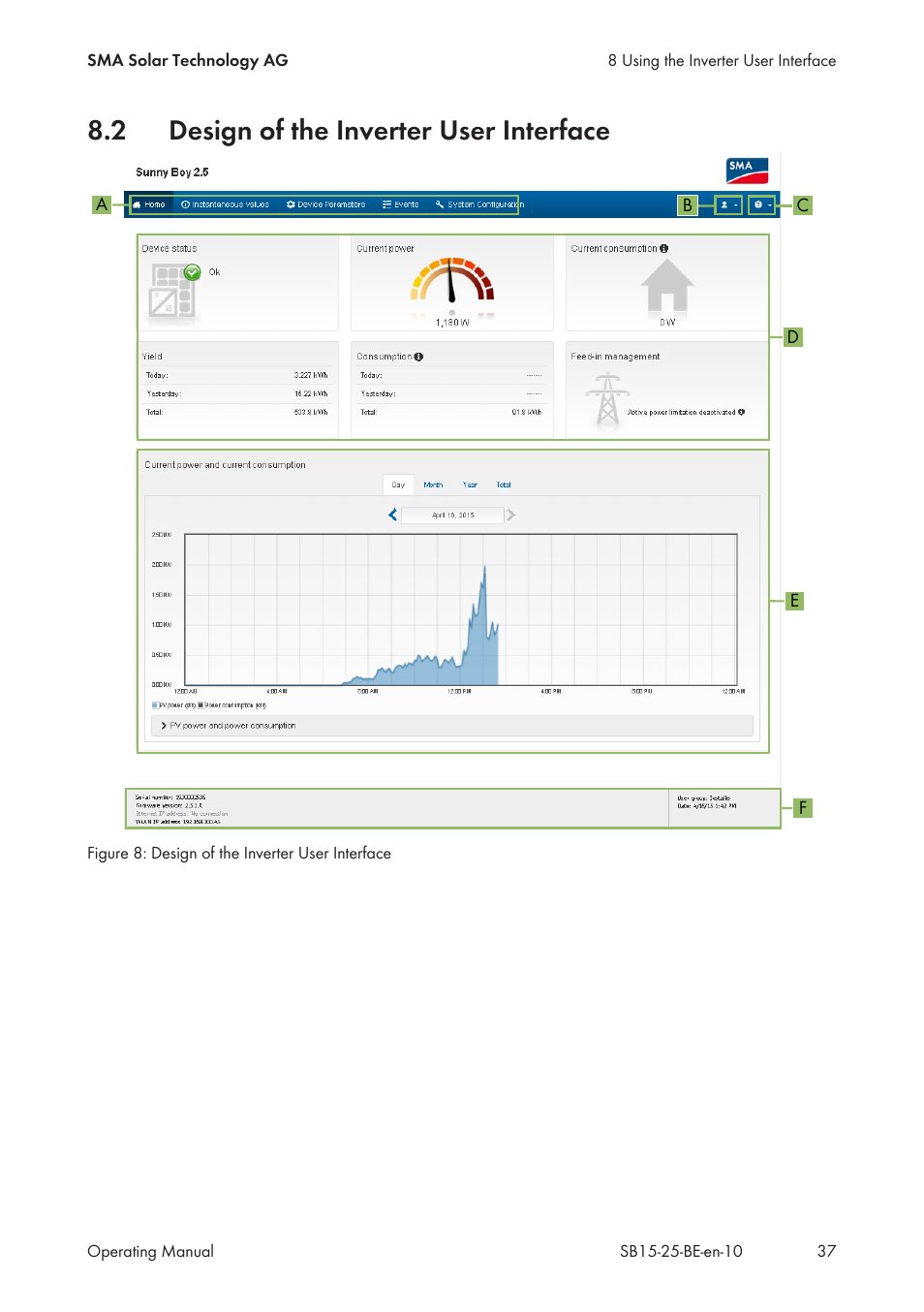Click the SB15-25-BE-en-10 document code

(681, 1251)
